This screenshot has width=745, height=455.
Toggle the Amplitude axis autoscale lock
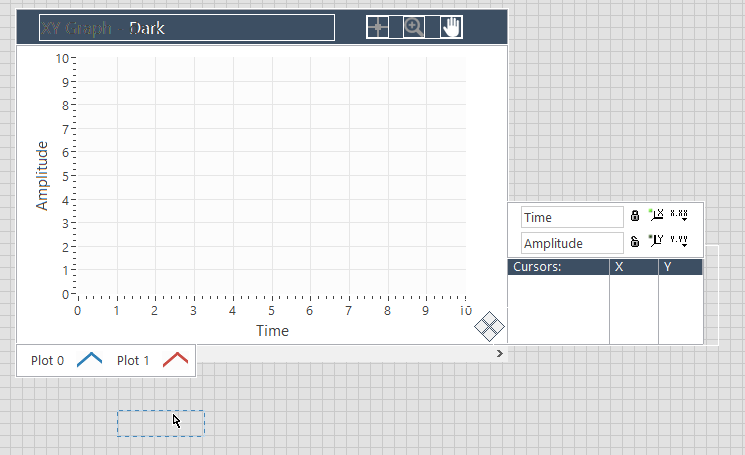pyautogui.click(x=635, y=241)
